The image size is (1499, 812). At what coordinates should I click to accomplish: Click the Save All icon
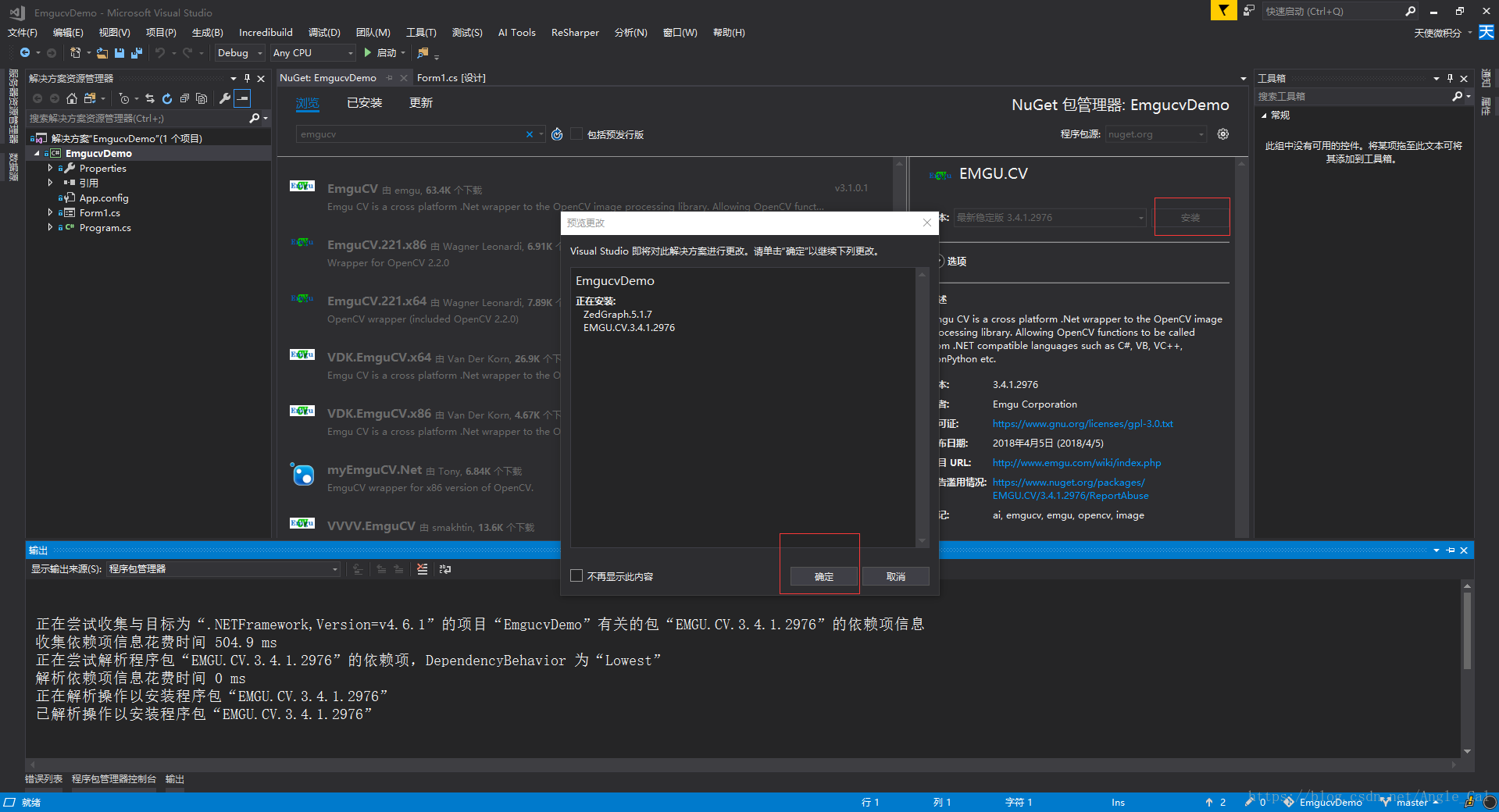tap(137, 52)
